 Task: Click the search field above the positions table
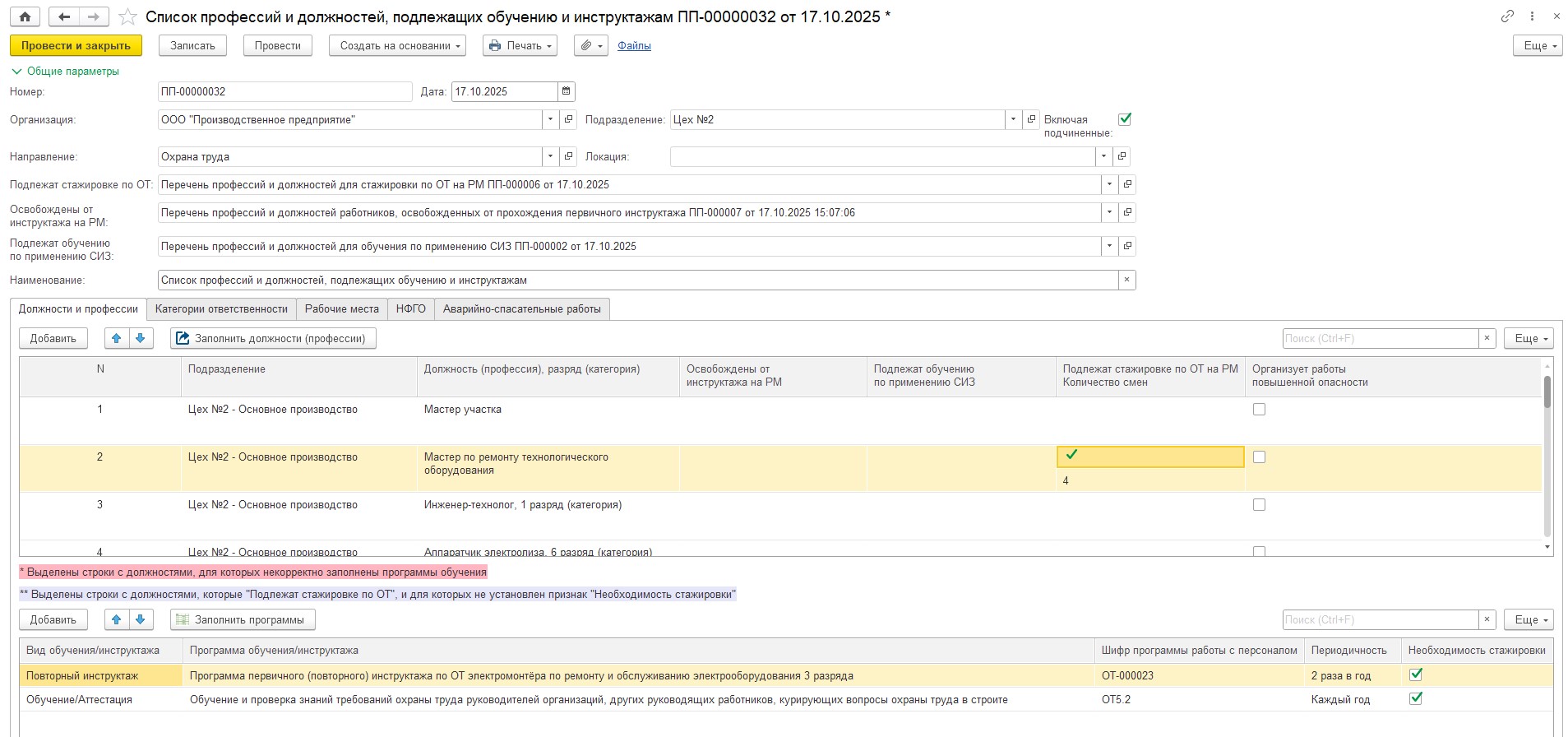(x=1380, y=338)
